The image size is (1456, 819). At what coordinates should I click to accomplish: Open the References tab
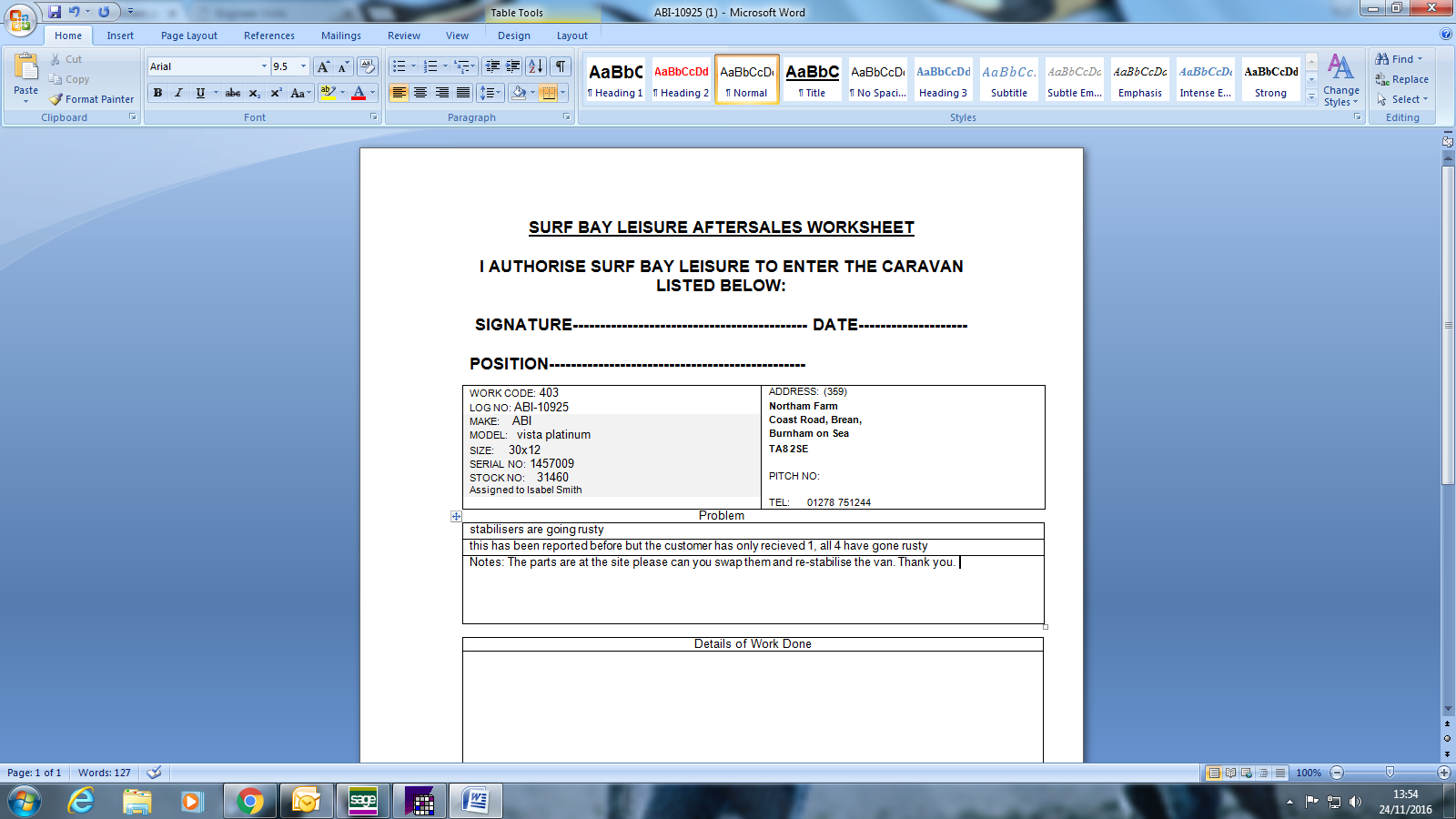coord(269,35)
